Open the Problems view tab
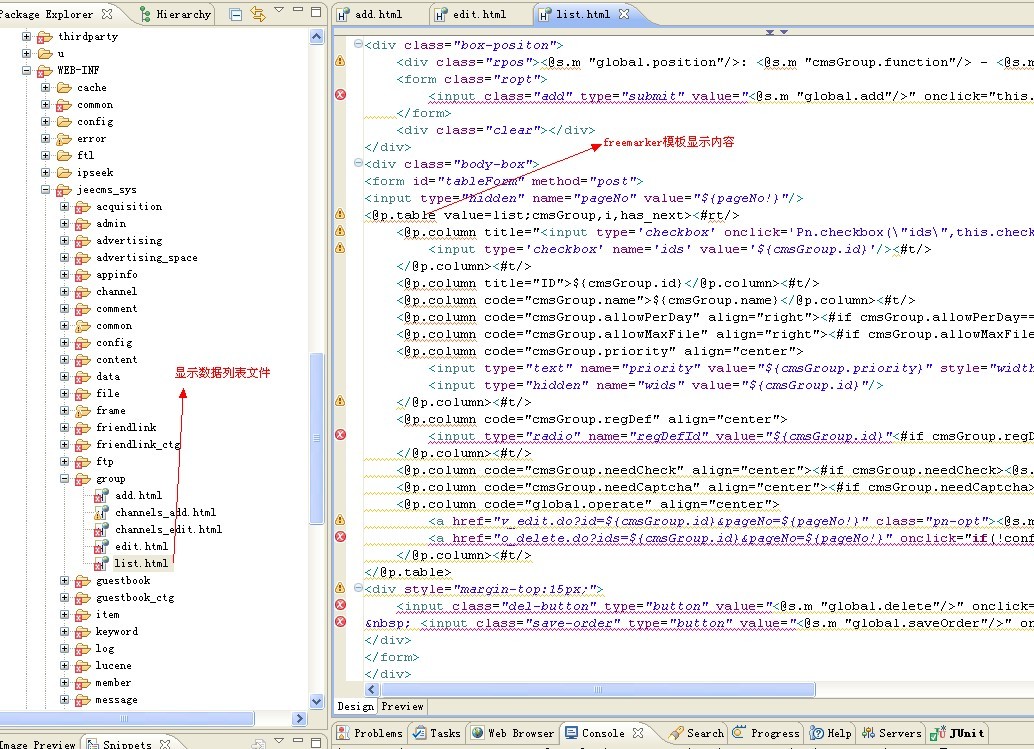Screen dimensions: 1034x749 tap(369, 733)
